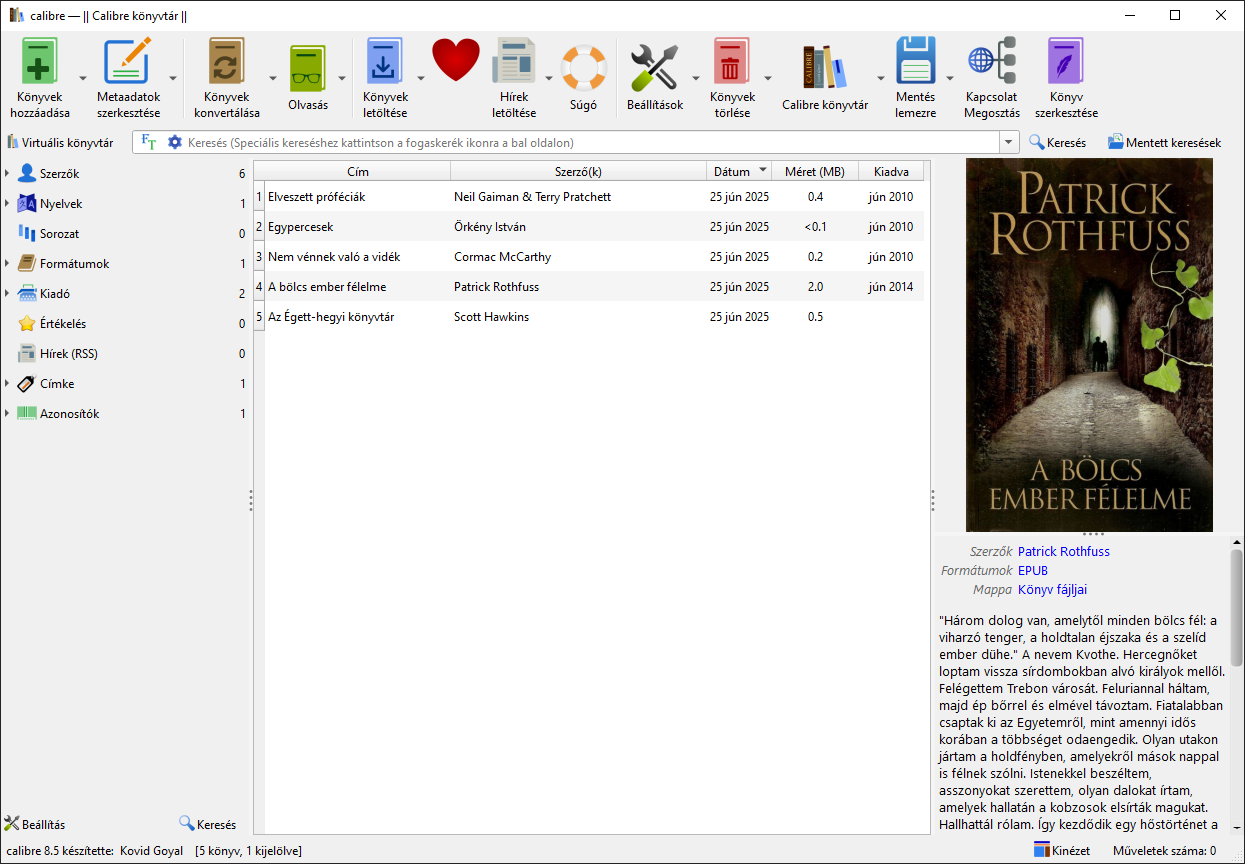Open dropdown arrow next to Könyvek konvertálása

[272, 78]
